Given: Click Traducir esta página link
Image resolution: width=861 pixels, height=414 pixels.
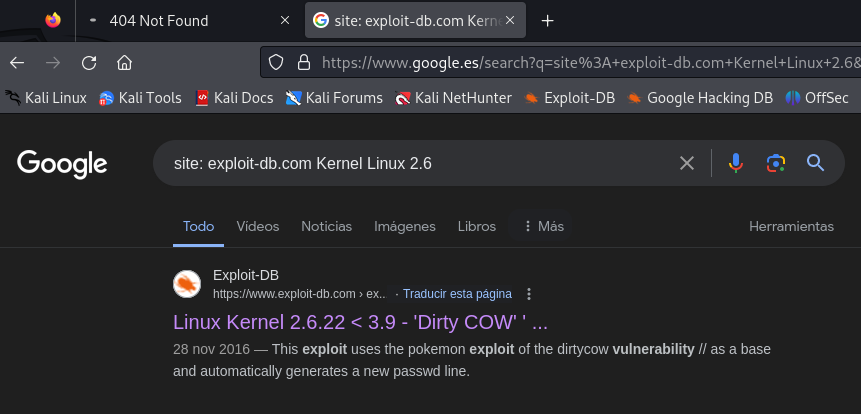Looking at the screenshot, I should click(x=458, y=294).
